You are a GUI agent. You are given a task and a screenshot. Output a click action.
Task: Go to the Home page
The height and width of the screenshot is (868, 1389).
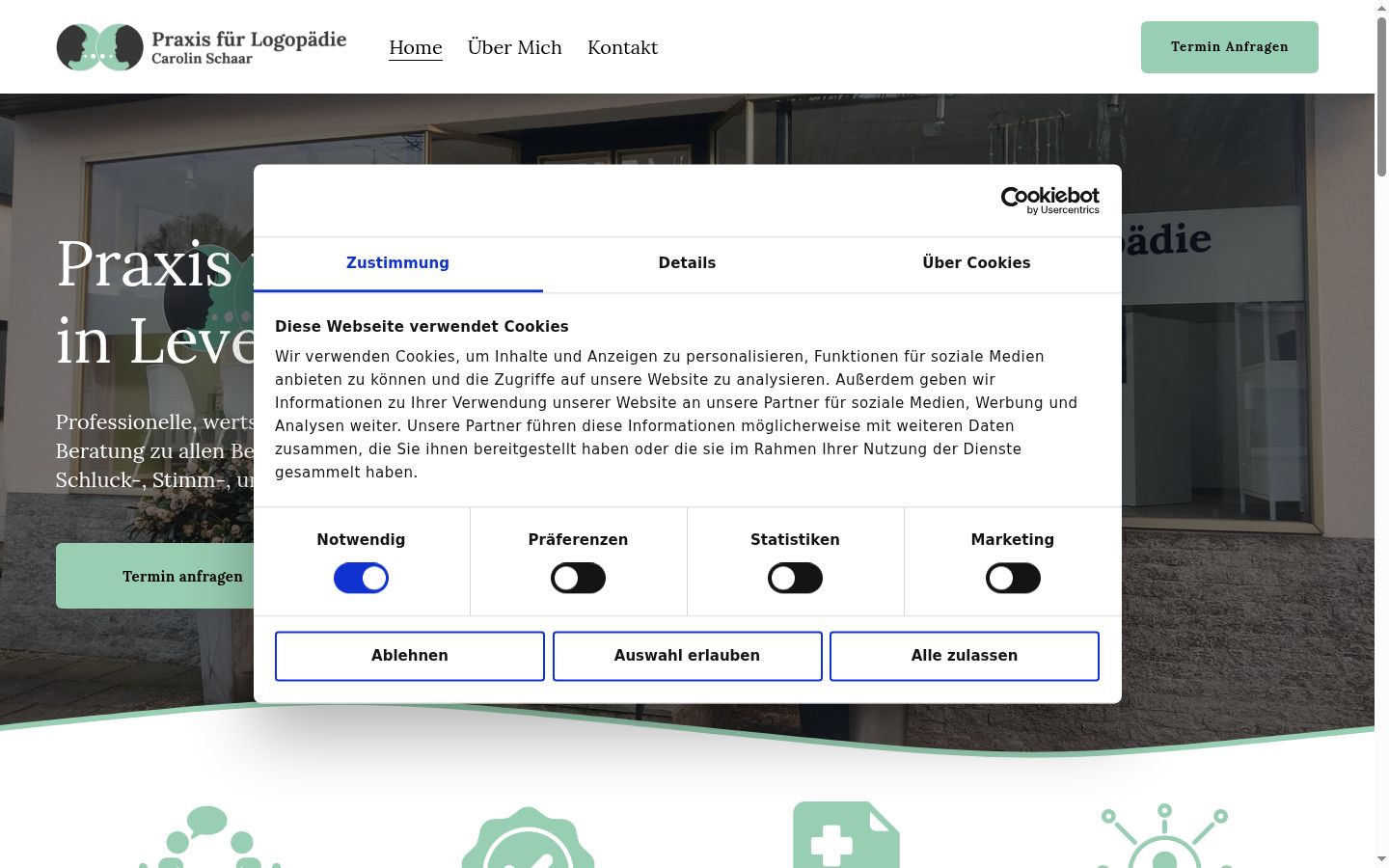pyautogui.click(x=416, y=47)
